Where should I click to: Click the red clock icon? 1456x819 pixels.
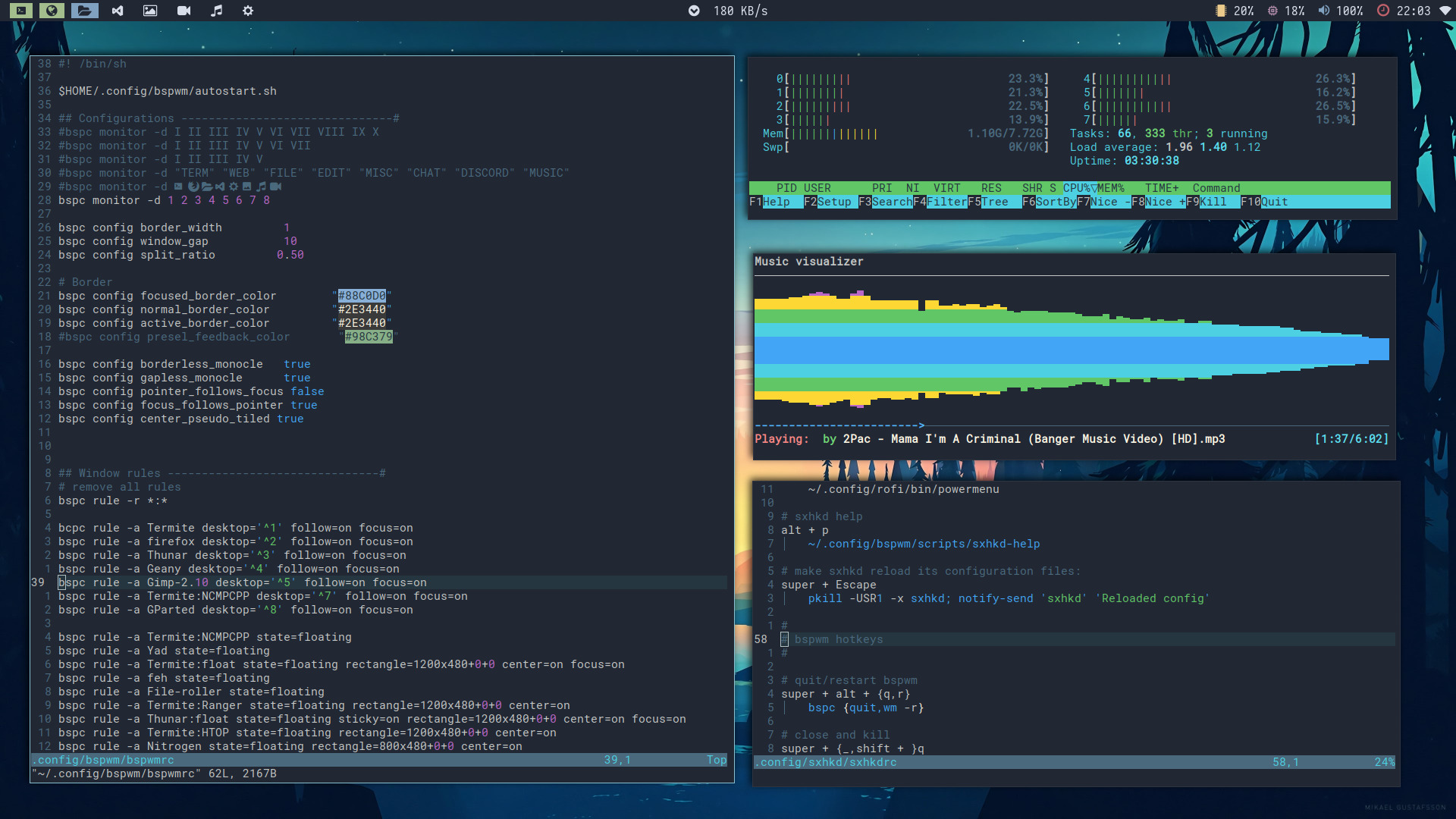click(x=1383, y=11)
